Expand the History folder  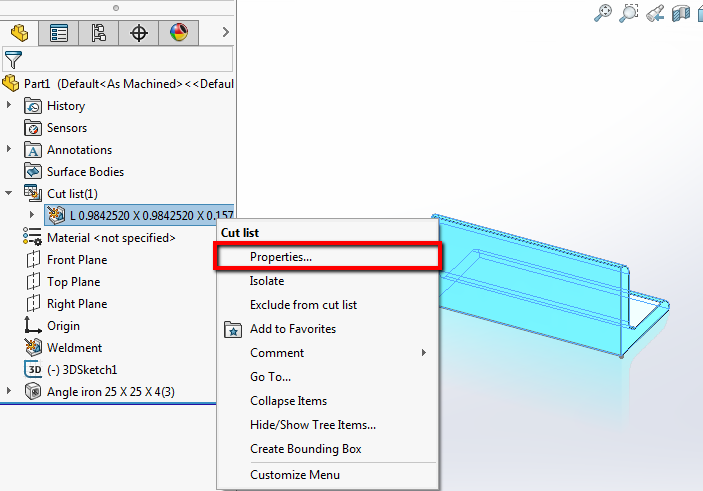click(9, 105)
